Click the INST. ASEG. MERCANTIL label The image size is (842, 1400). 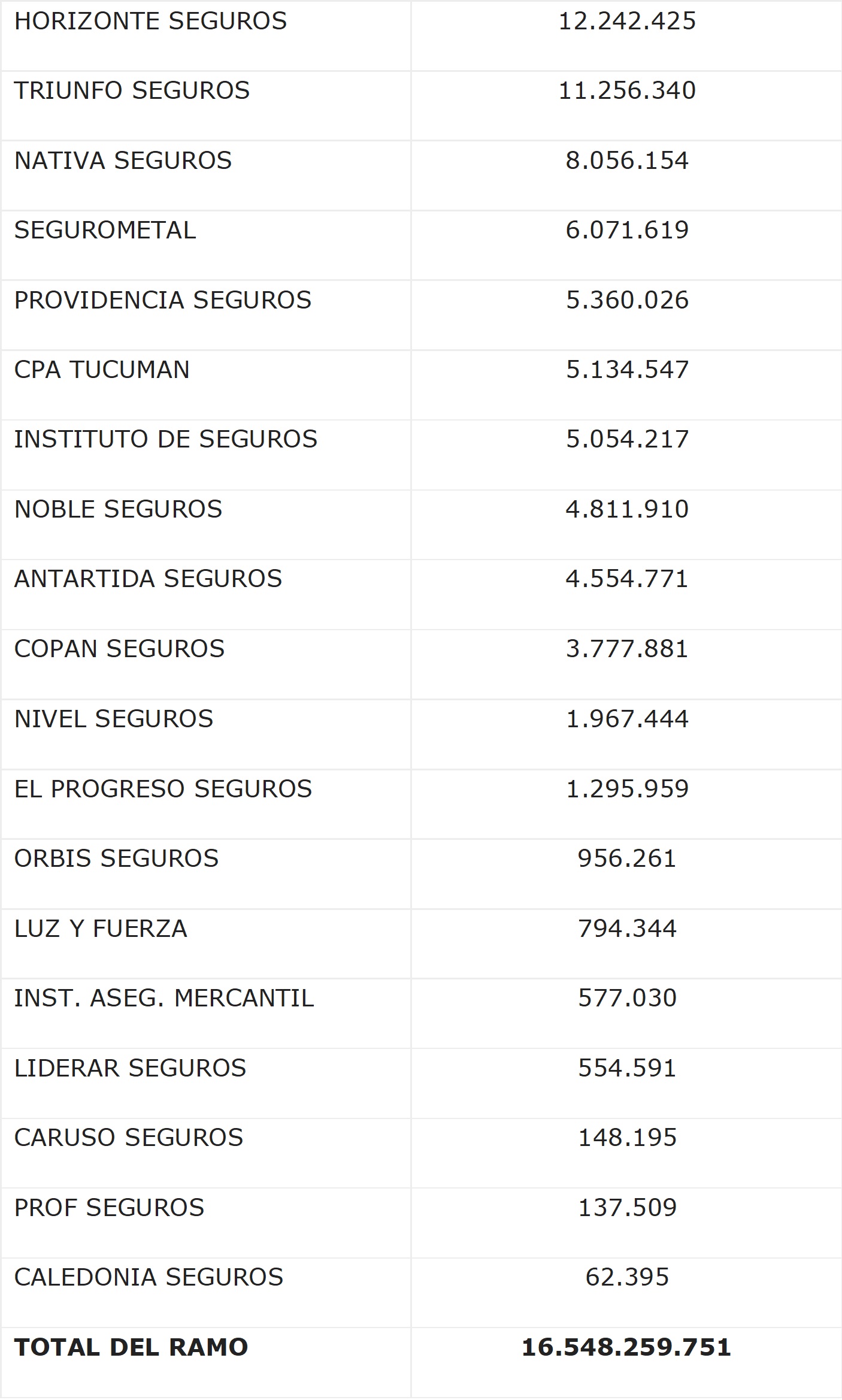(164, 998)
